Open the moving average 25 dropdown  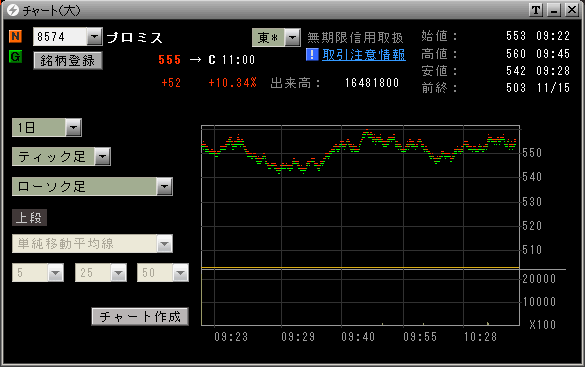[x=119, y=273]
